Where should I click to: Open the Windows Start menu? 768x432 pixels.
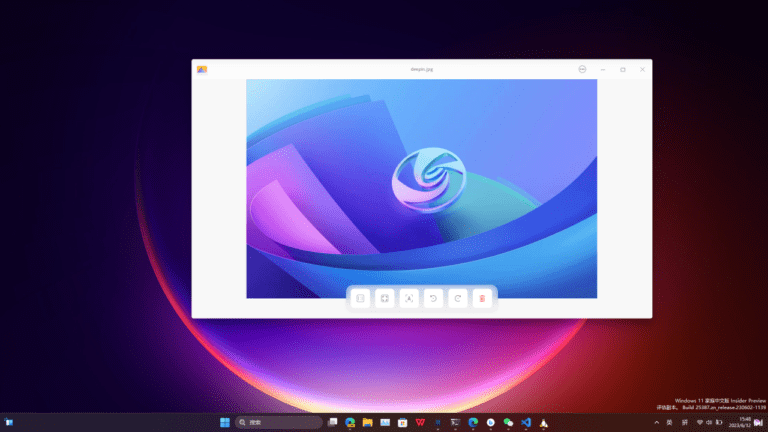click(225, 423)
